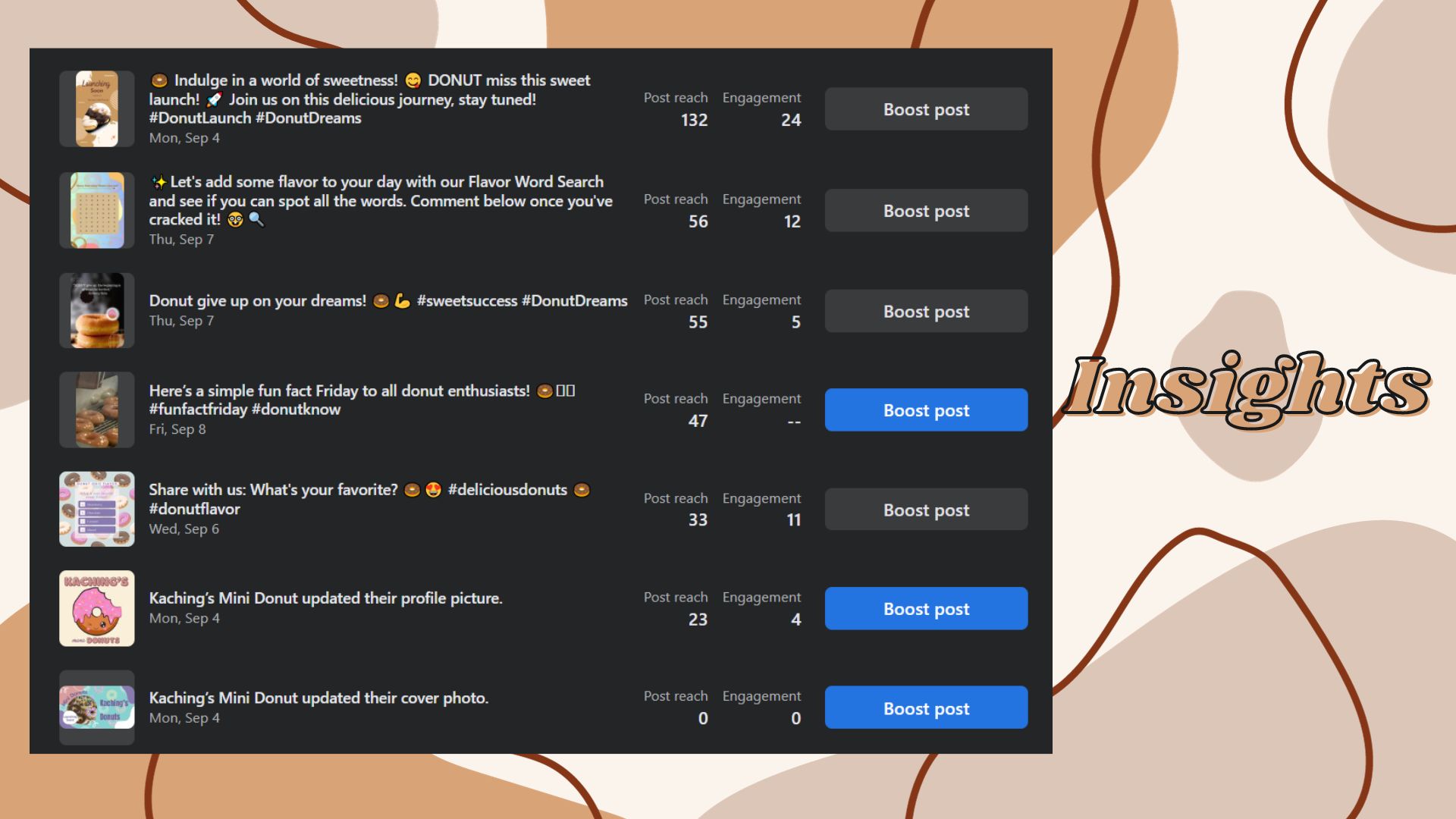
Task: Boost the Flavor Word Search post
Action: click(926, 211)
